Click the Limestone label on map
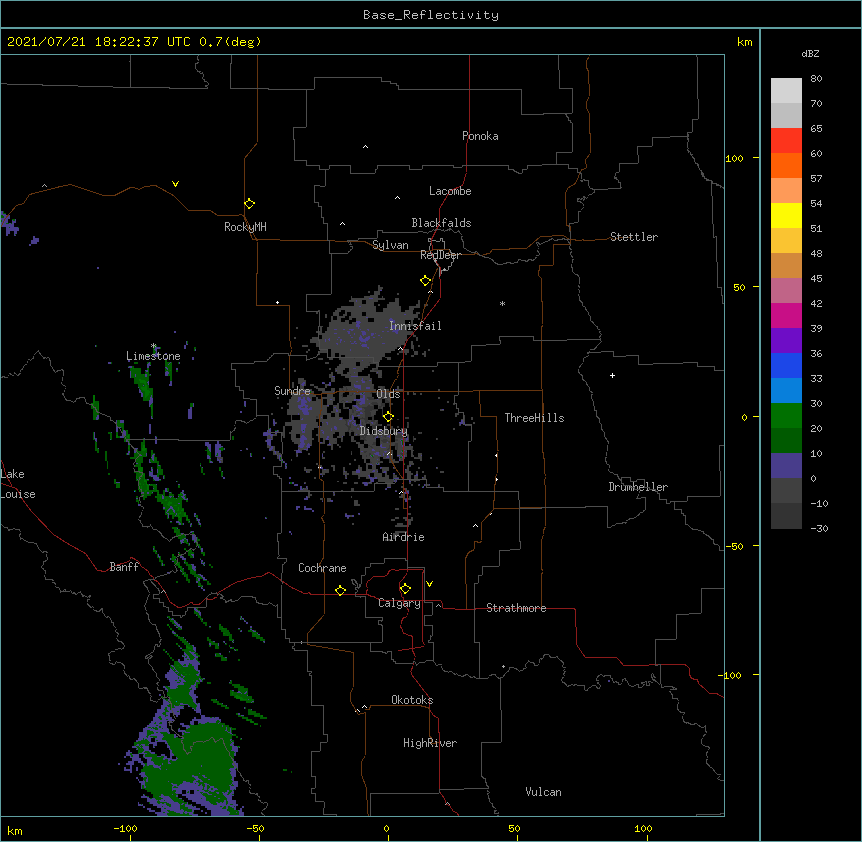 [153, 356]
